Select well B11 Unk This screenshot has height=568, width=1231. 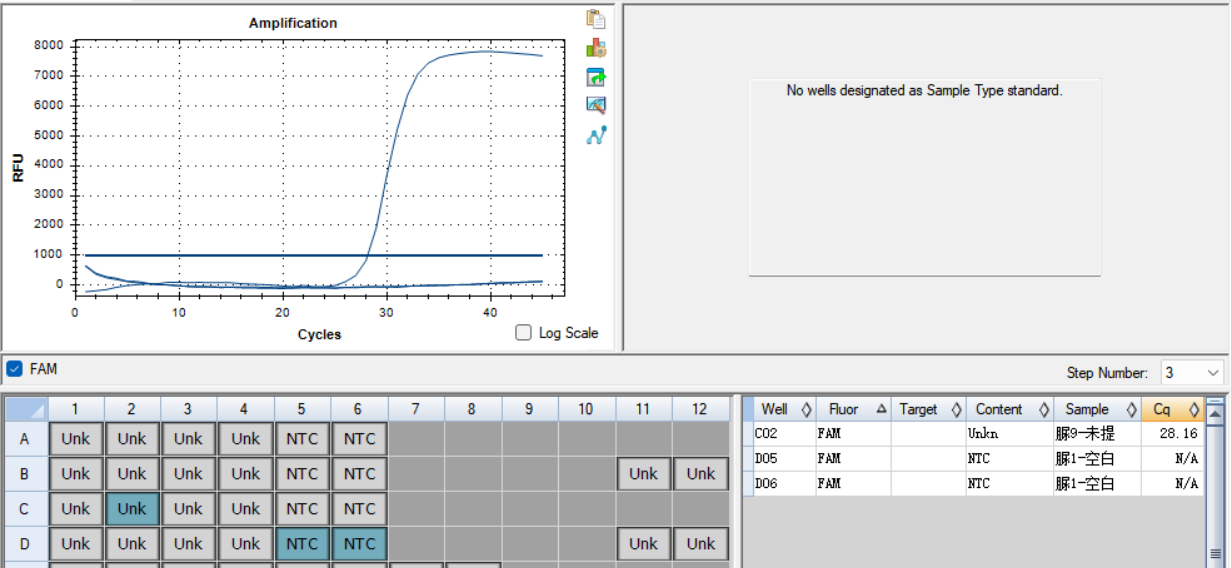643,474
